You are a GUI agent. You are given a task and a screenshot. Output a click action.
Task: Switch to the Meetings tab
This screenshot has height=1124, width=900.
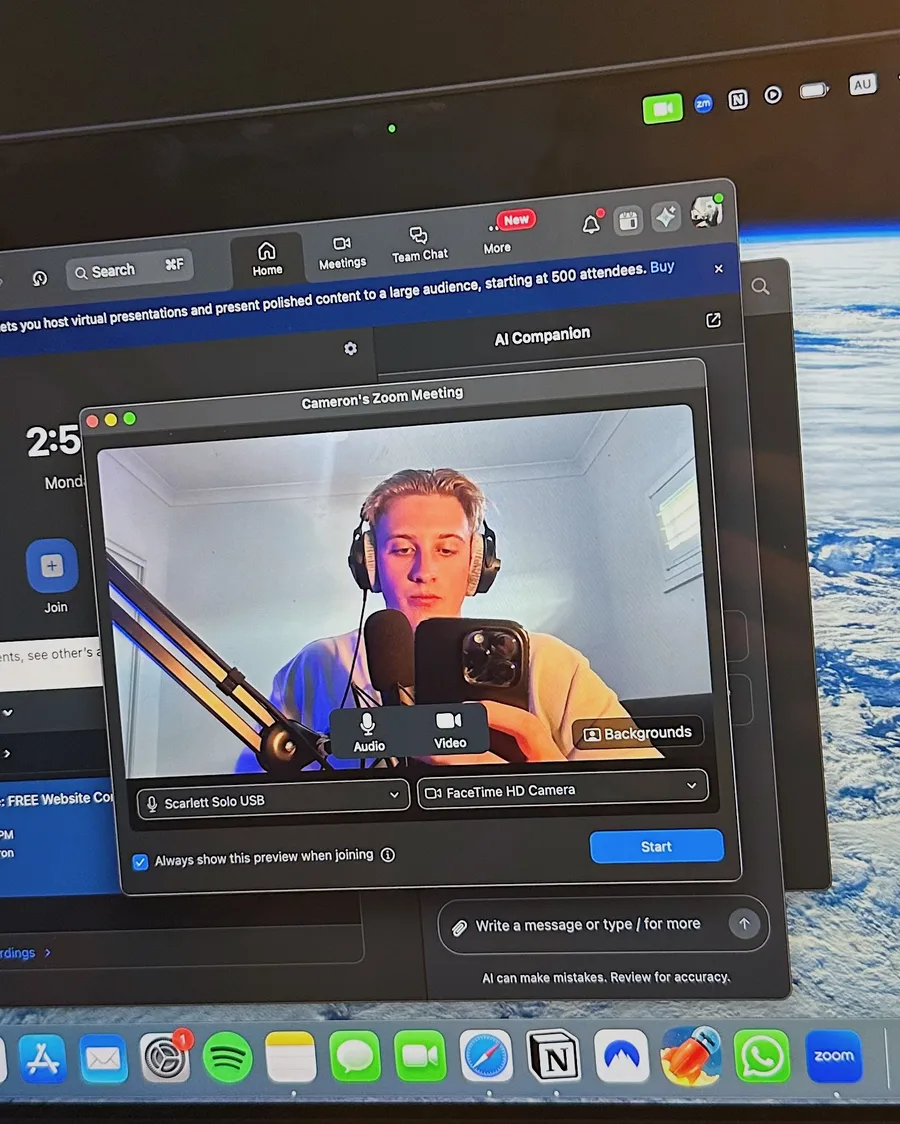click(343, 252)
